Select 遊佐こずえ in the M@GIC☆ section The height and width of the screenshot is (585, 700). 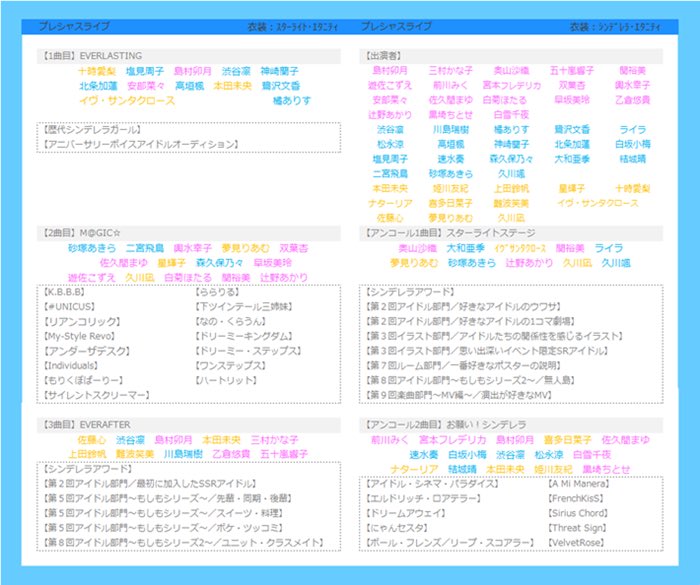pyautogui.click(x=92, y=278)
